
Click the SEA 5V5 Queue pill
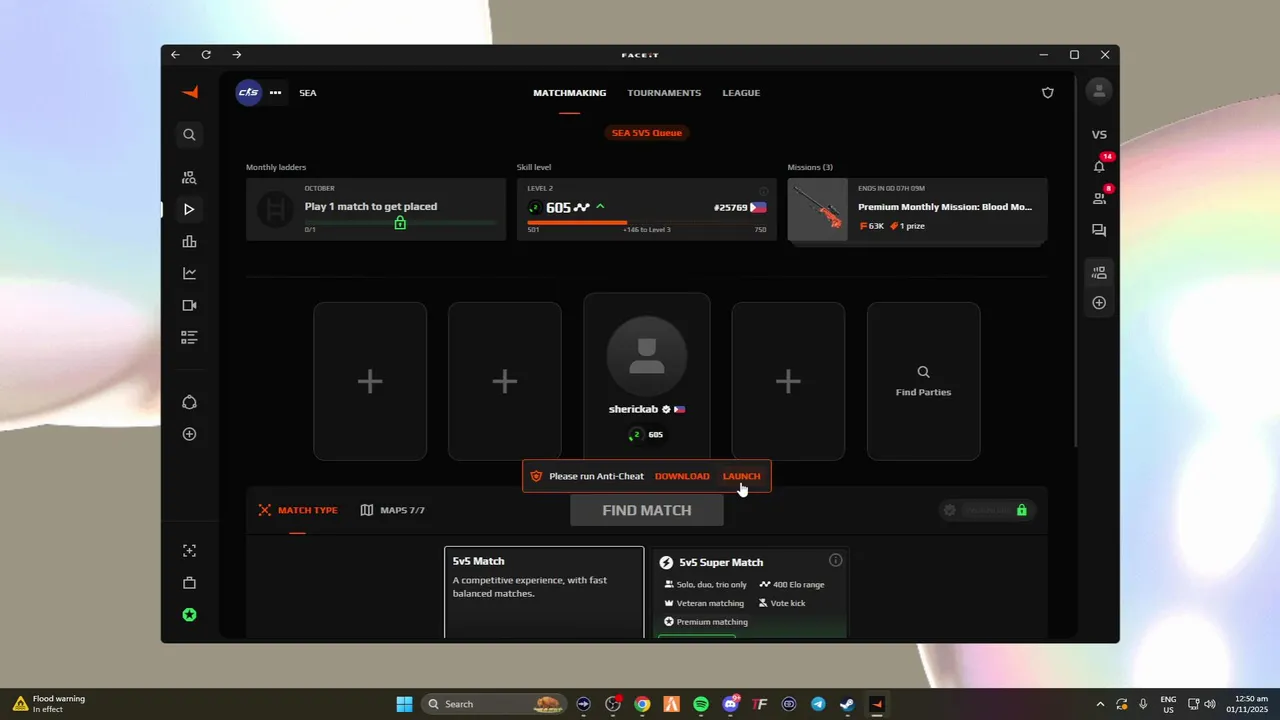pos(647,132)
